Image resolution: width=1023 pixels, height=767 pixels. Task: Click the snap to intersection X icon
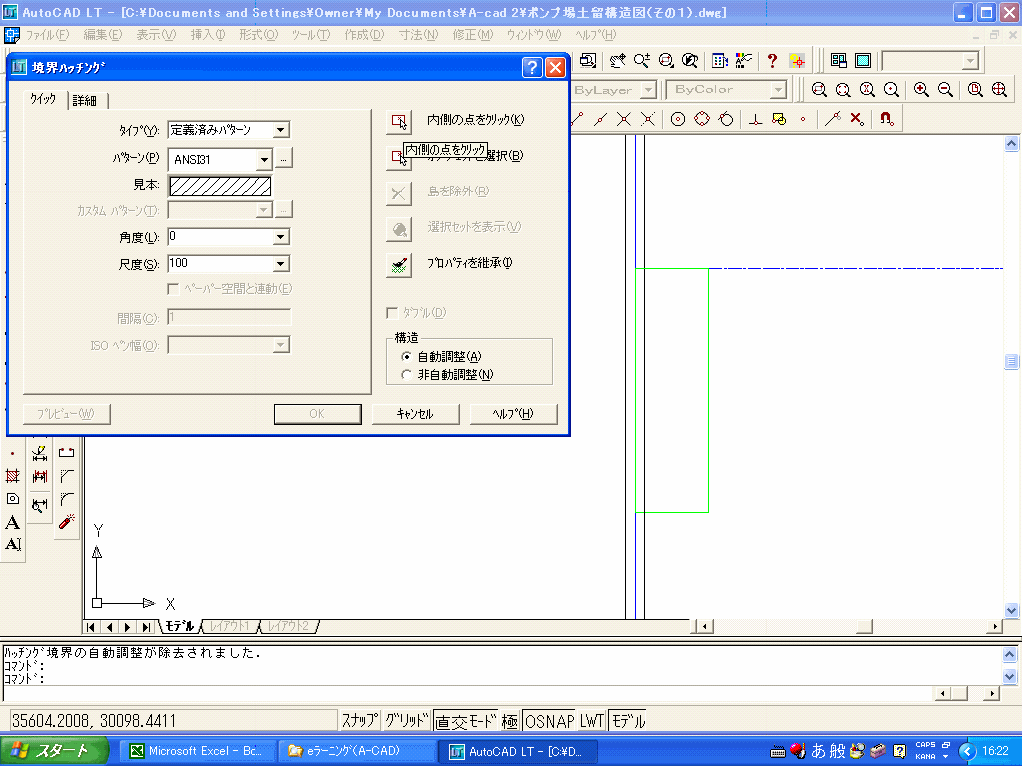coord(624,119)
